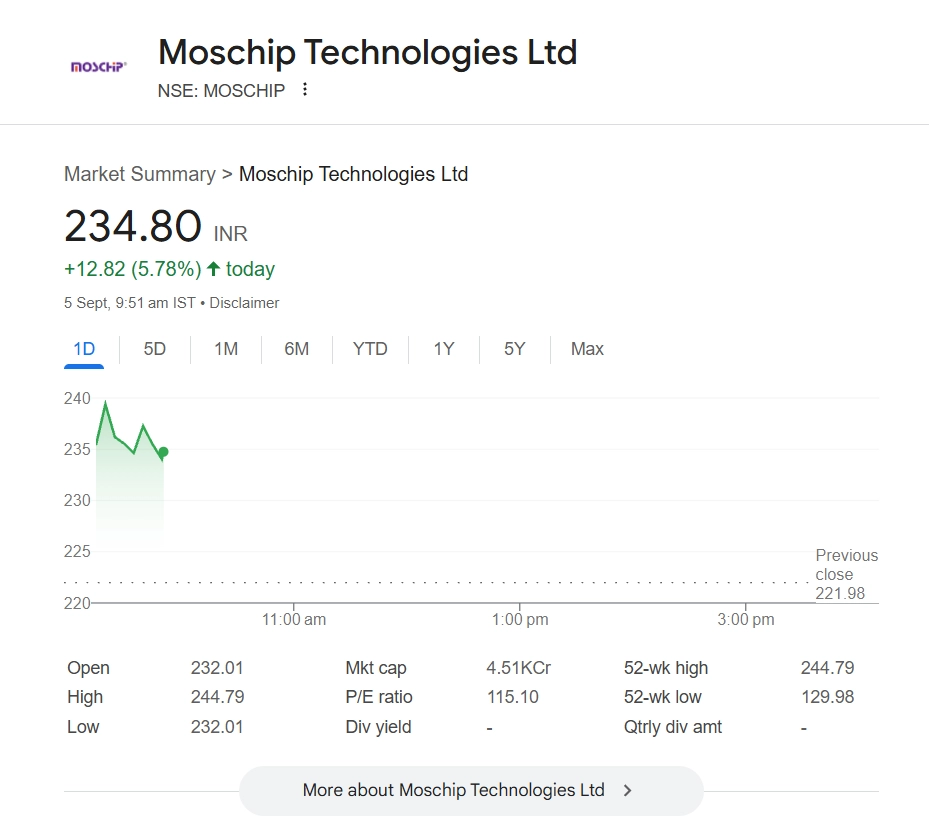Click the Moschip company logo
This screenshot has width=929, height=830.
(98, 67)
